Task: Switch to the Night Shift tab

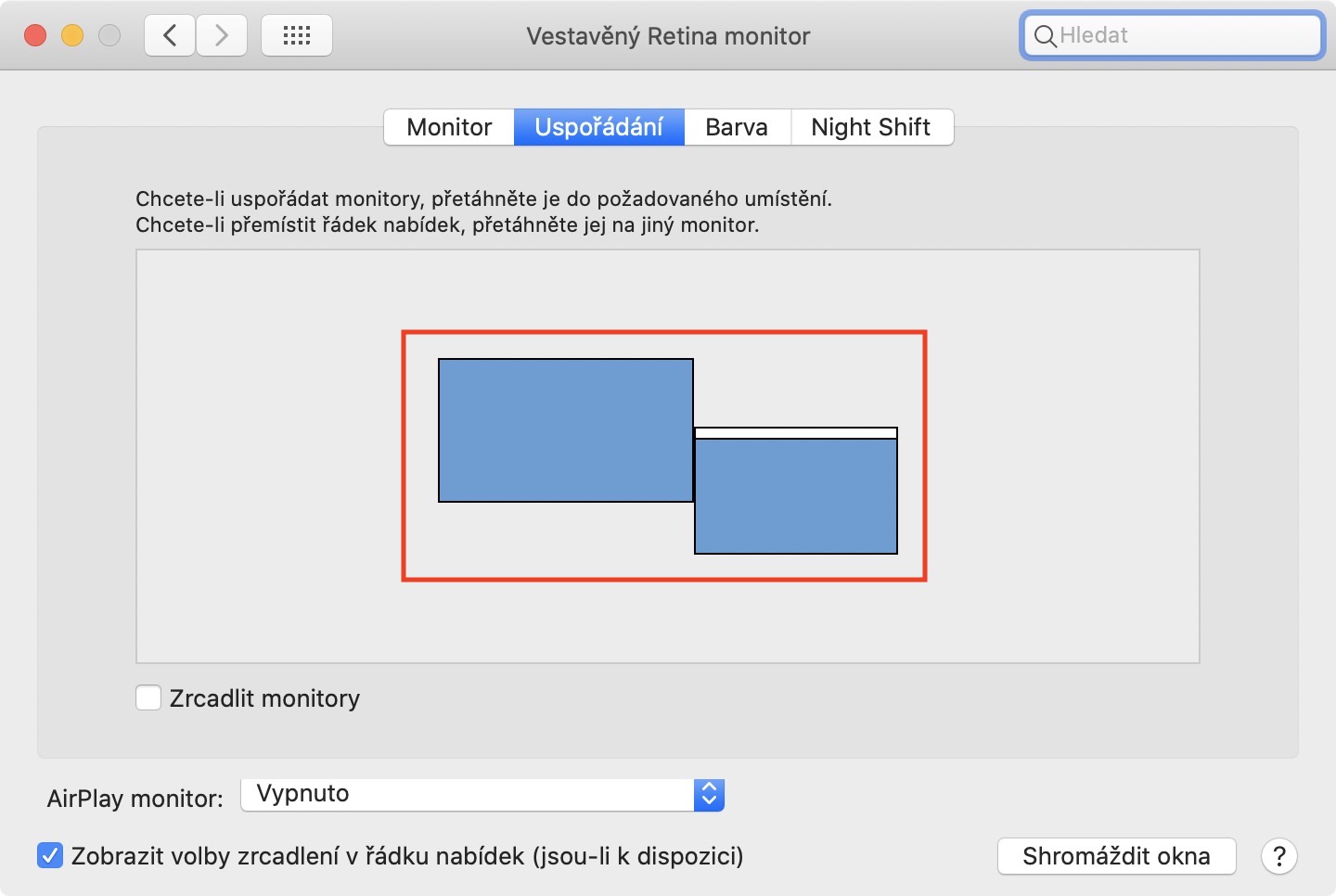Action: tap(870, 127)
